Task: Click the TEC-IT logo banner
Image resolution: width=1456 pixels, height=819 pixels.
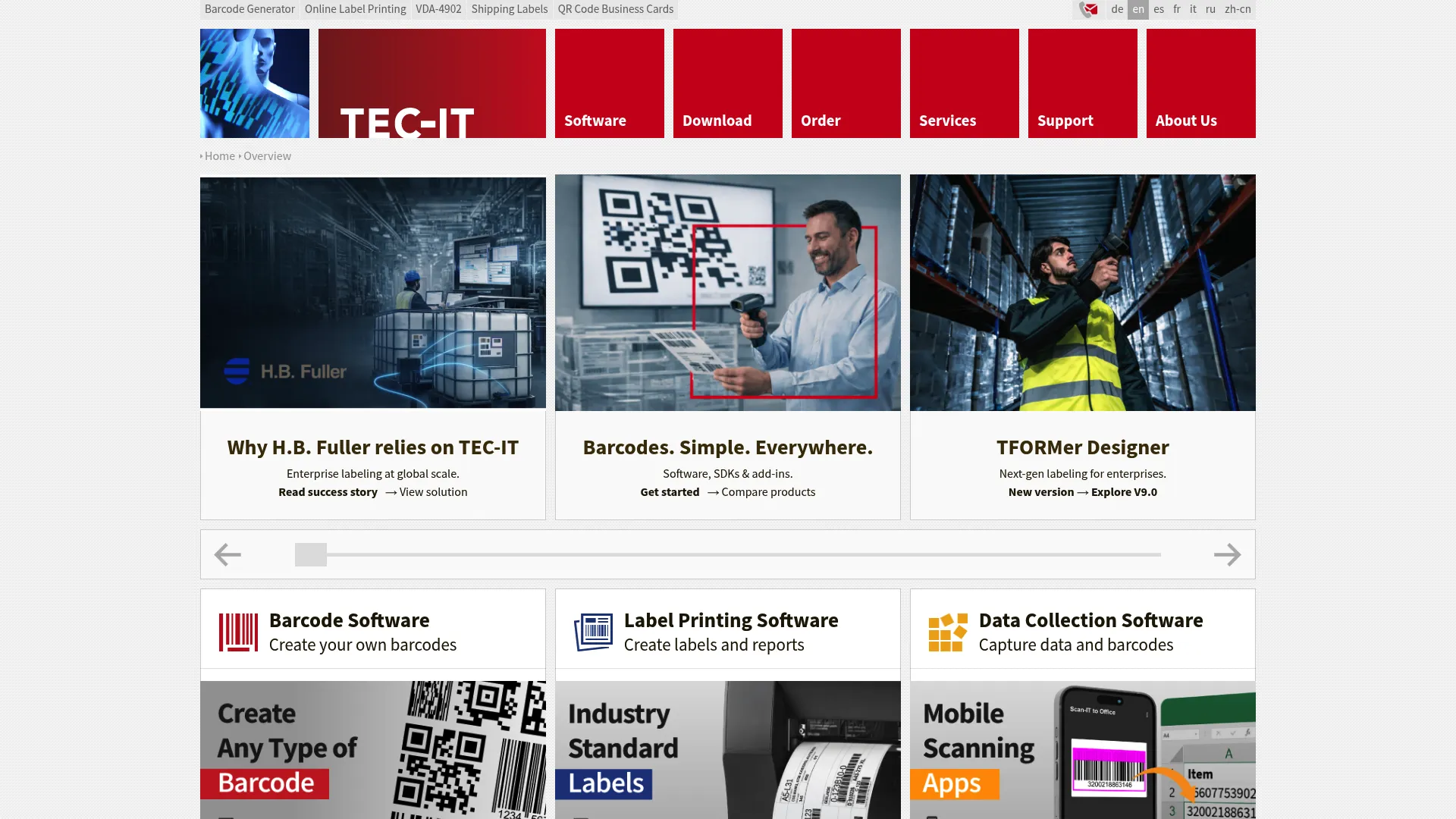Action: [432, 83]
